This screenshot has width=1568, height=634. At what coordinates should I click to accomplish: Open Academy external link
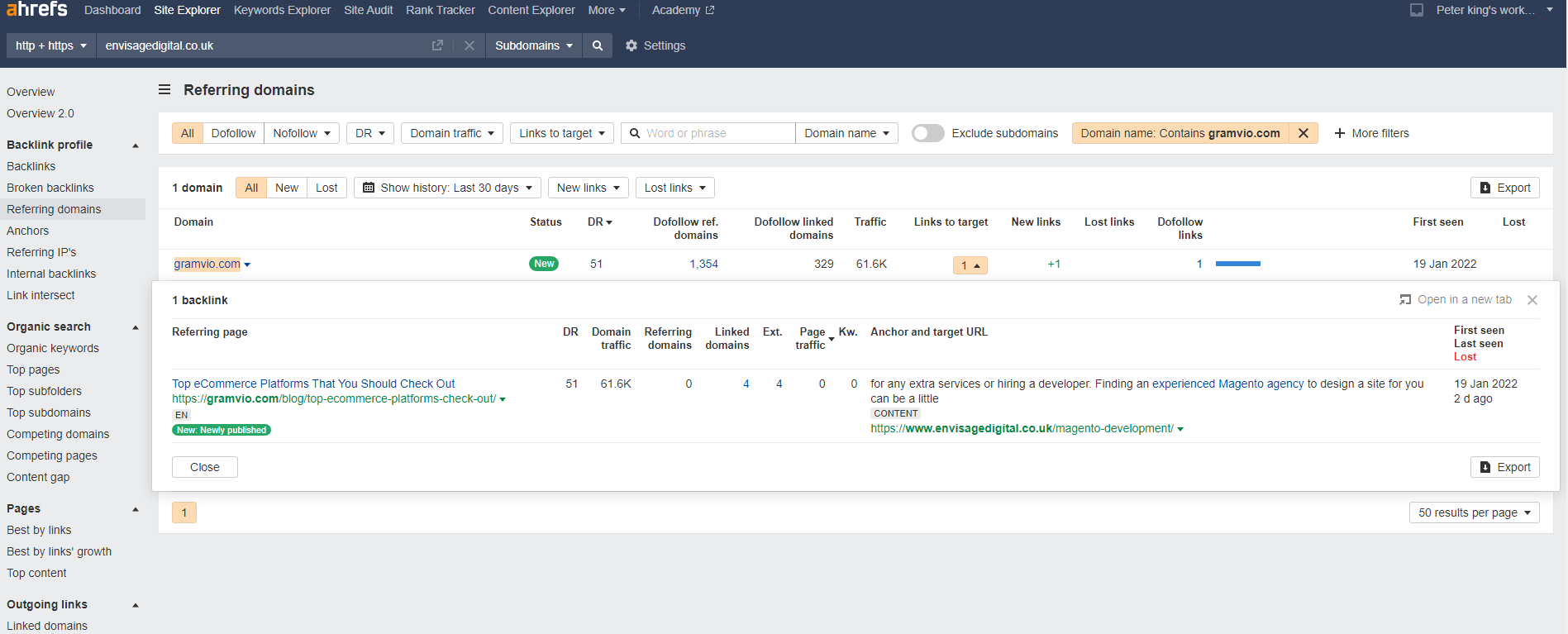click(683, 10)
